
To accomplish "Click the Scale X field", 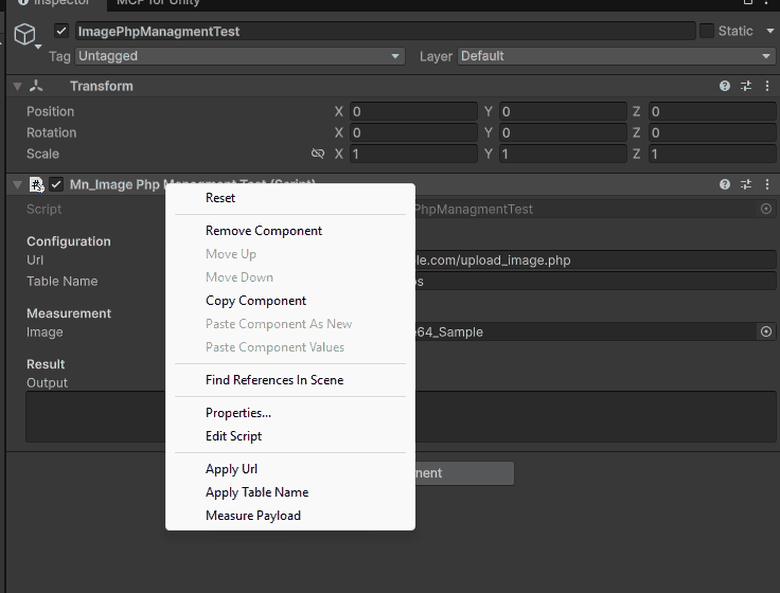I will click(413, 154).
